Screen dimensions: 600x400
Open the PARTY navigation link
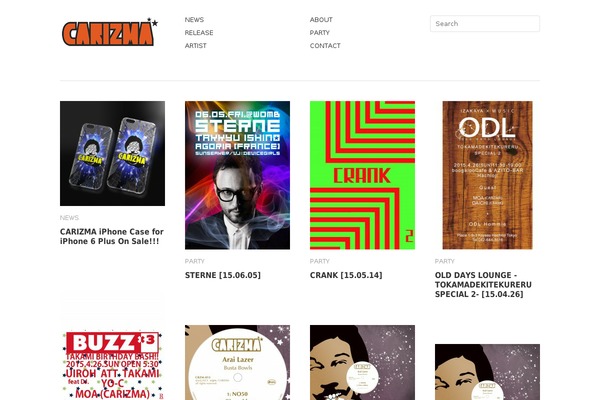pyautogui.click(x=320, y=33)
